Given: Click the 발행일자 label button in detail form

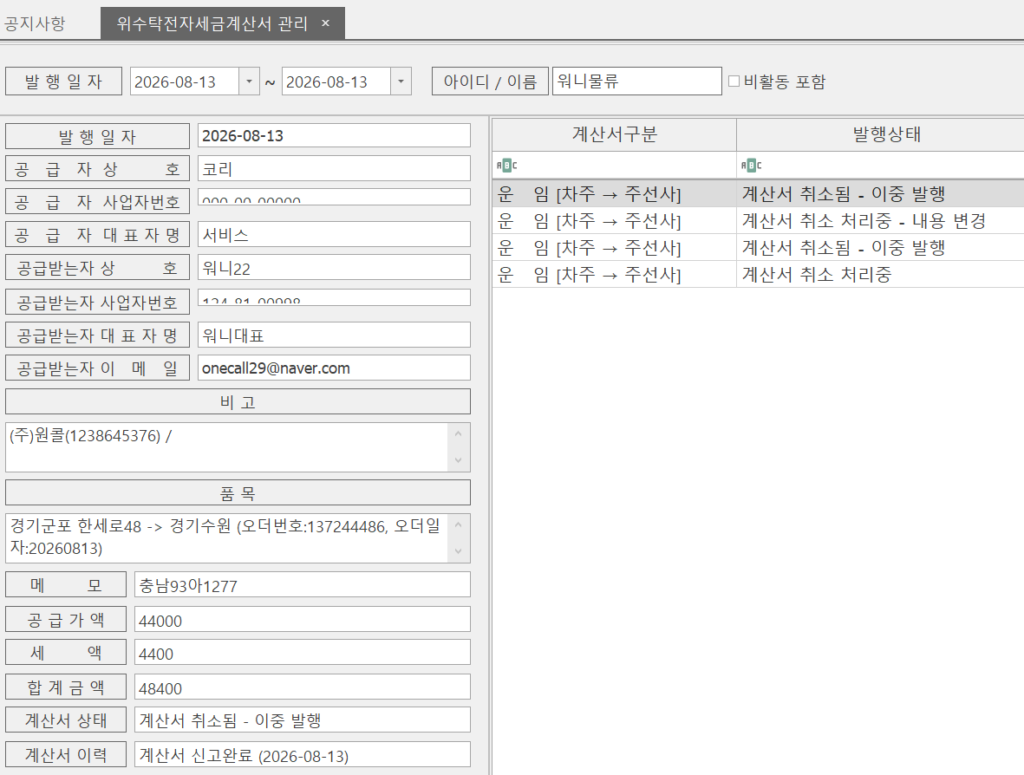Looking at the screenshot, I should click(97, 136).
